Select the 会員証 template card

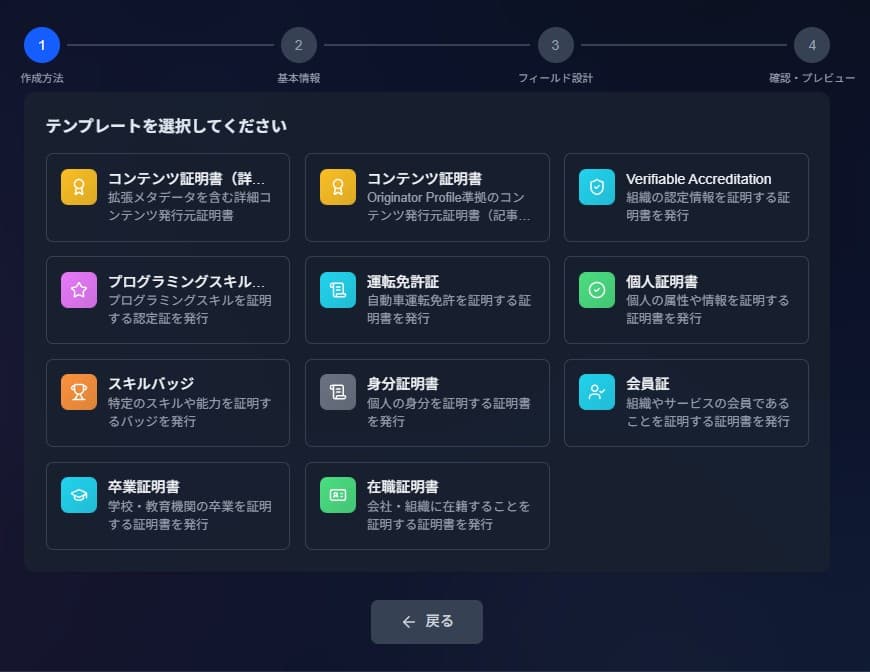(x=686, y=402)
